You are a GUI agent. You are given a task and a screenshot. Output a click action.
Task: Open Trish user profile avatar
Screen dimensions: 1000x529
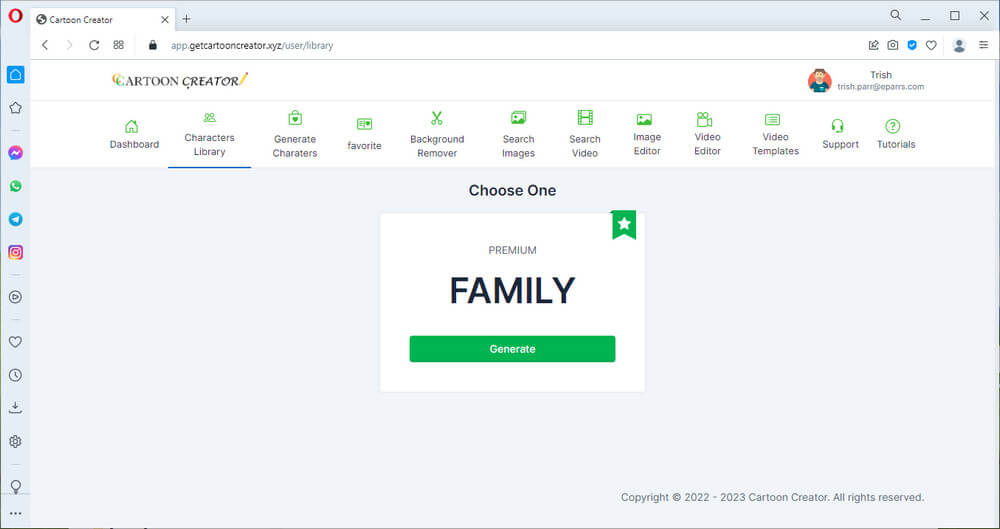tap(820, 81)
